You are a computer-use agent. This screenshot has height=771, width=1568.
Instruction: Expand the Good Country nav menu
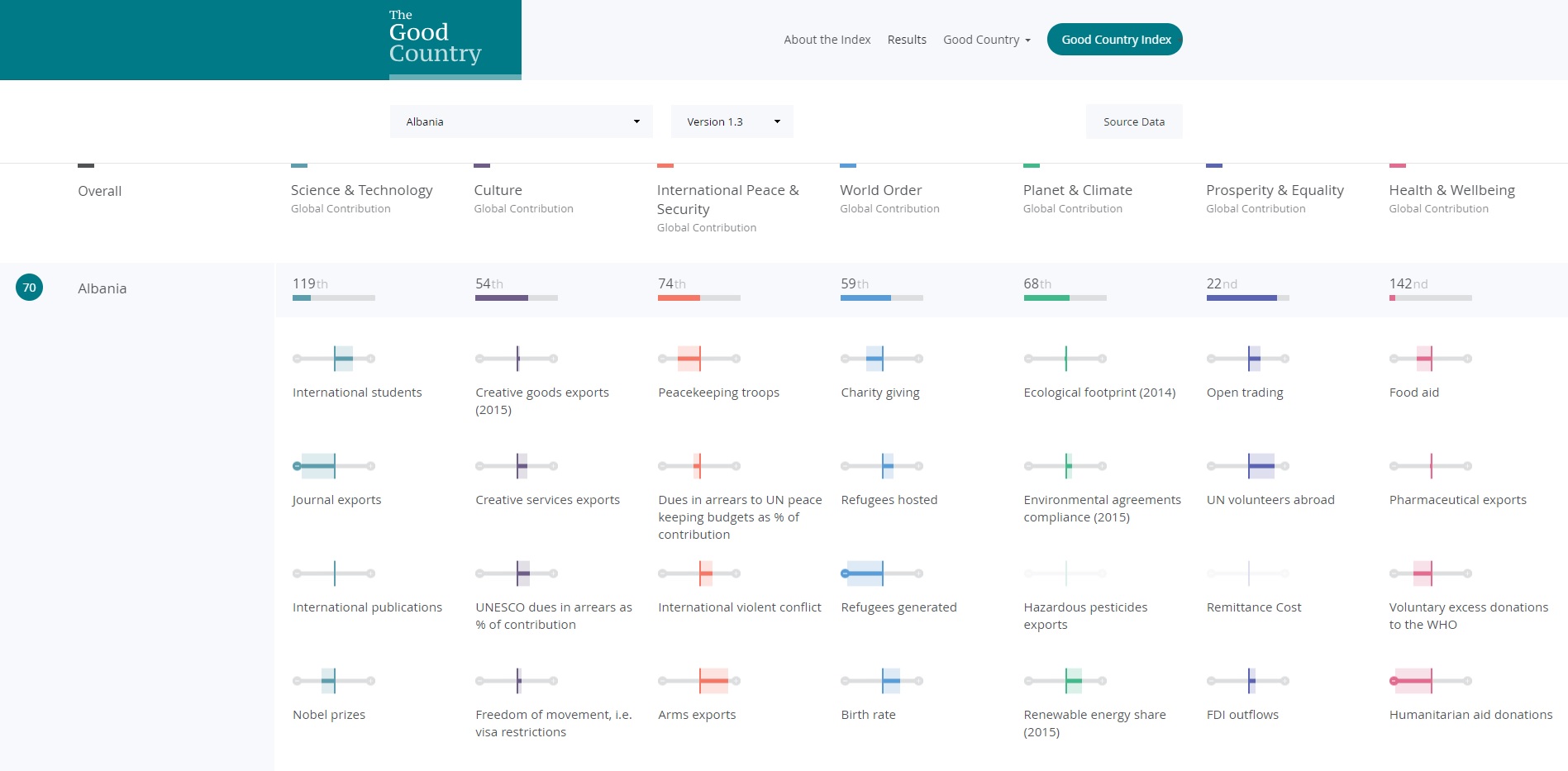[x=986, y=40]
